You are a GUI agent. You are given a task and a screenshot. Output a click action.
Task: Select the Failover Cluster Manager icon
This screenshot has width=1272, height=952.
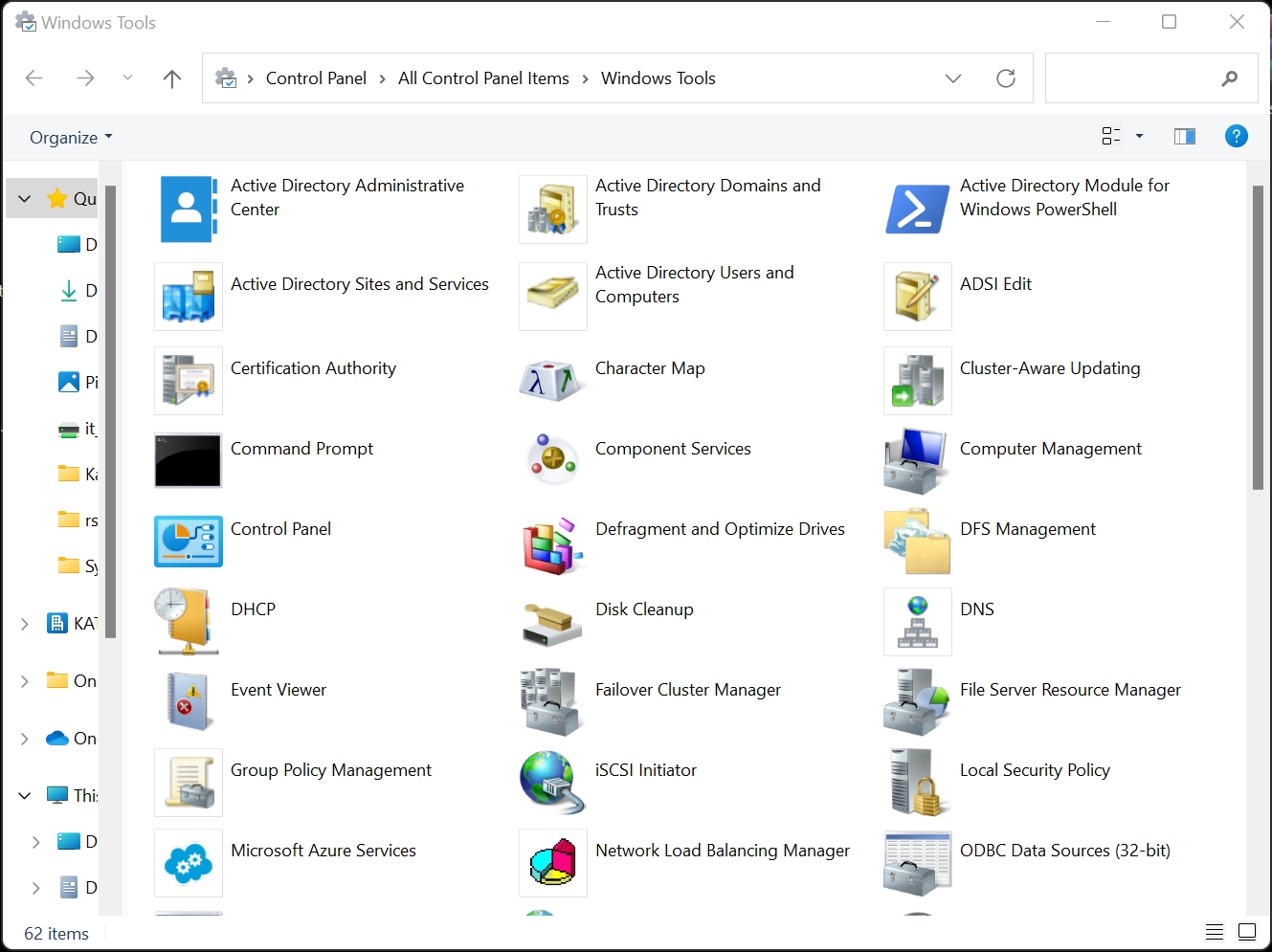[x=553, y=702]
